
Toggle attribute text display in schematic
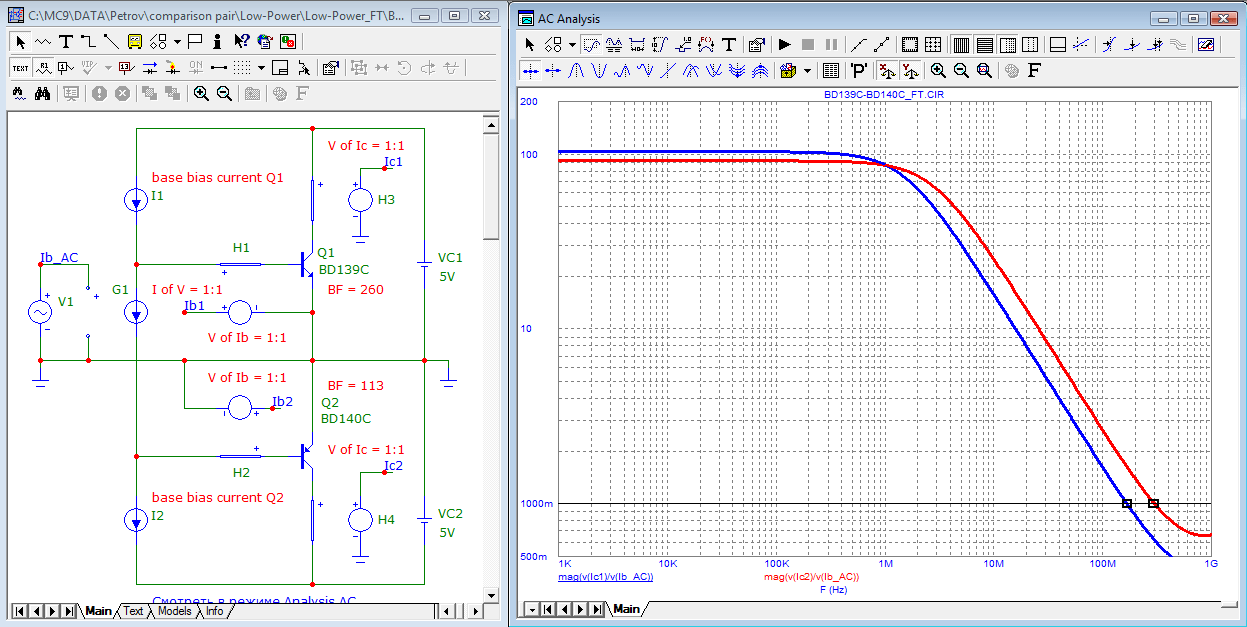pyautogui.click(x=42, y=67)
